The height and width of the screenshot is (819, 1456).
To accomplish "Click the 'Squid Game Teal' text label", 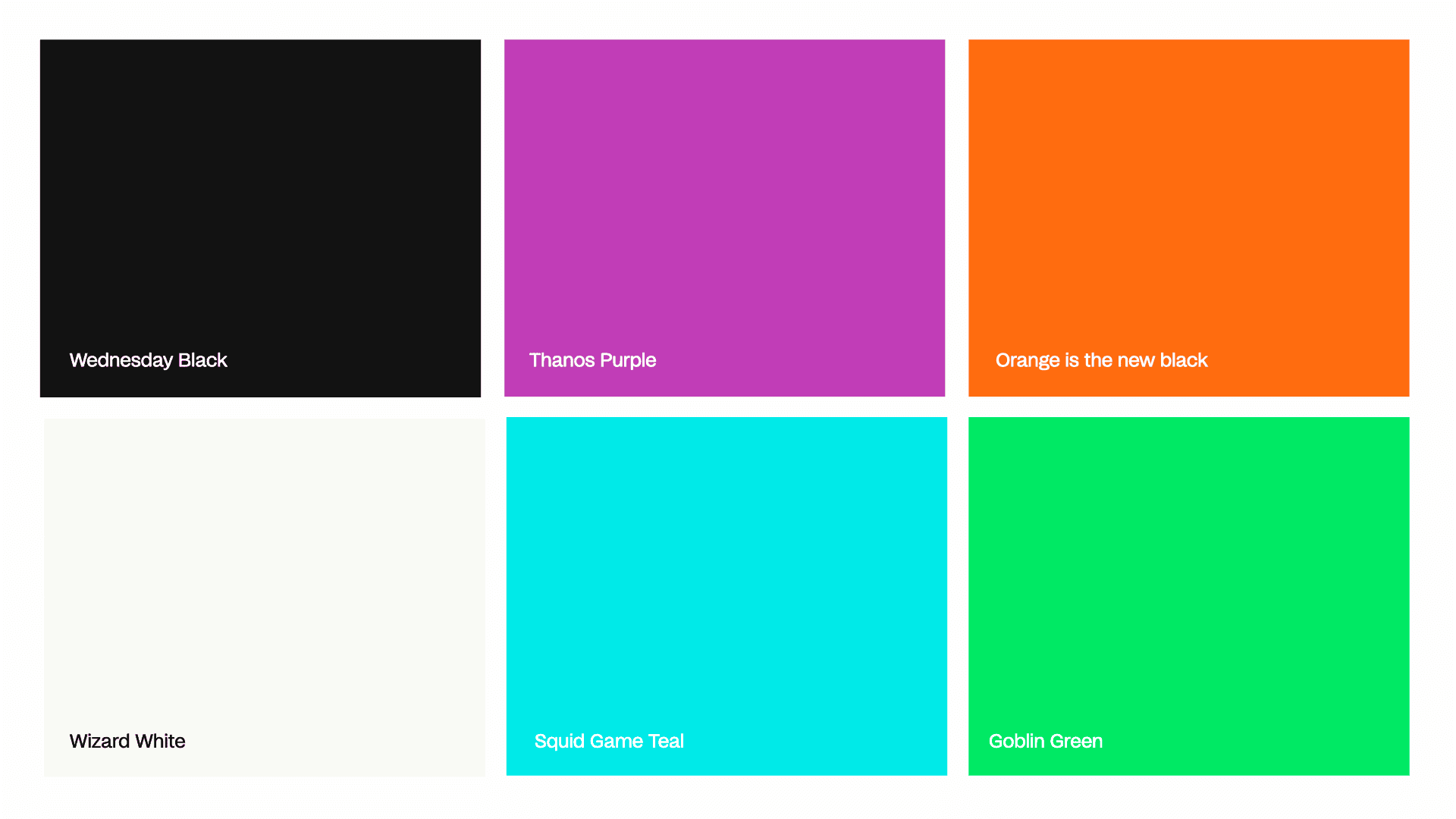I will [609, 741].
